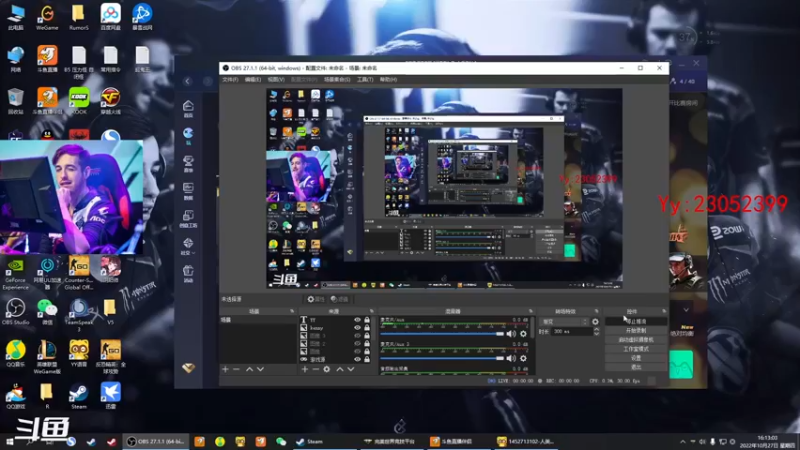Open 视图(V) menu in OBS

coord(276,80)
